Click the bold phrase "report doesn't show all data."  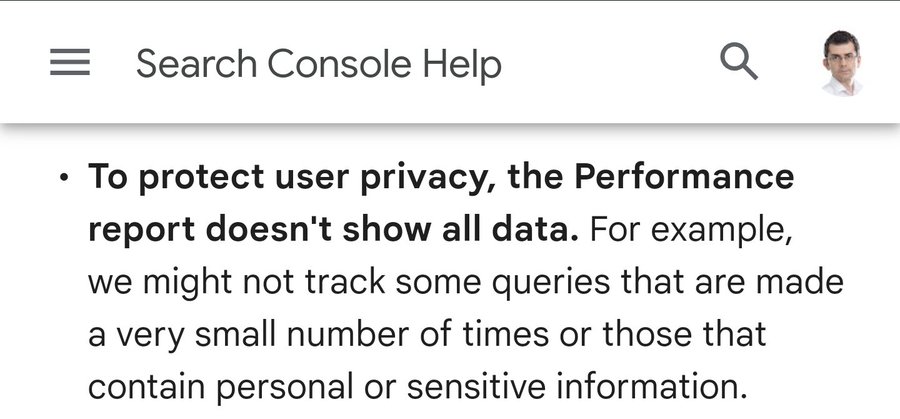333,230
